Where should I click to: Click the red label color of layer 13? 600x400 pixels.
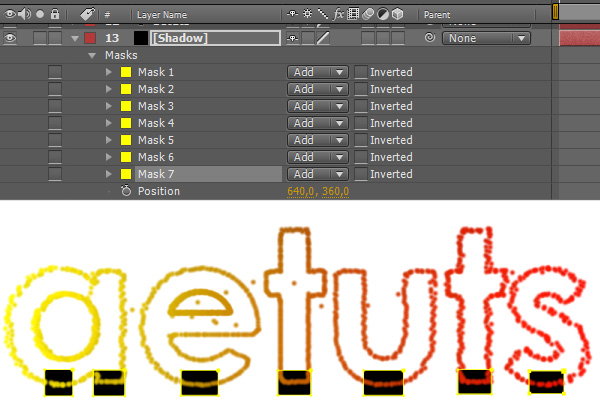coord(90,38)
